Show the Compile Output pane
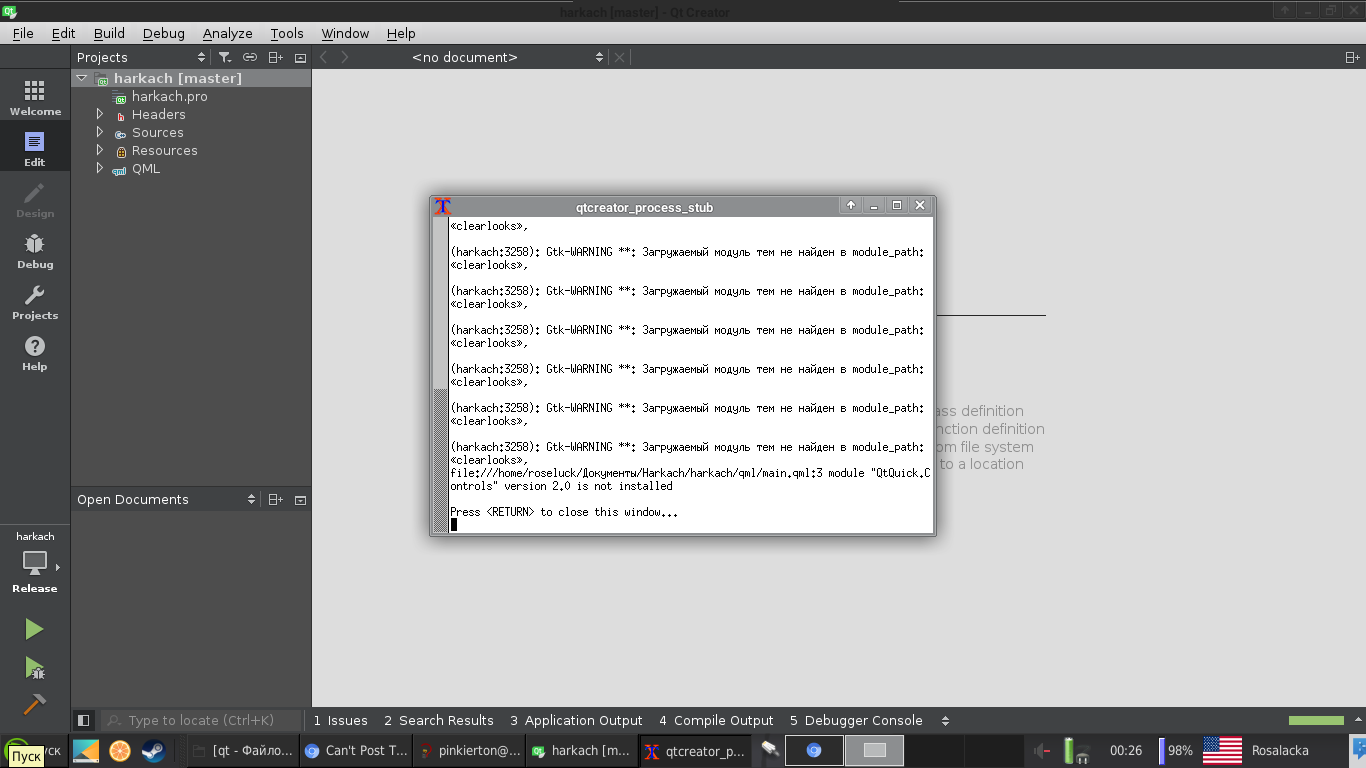 (x=716, y=720)
